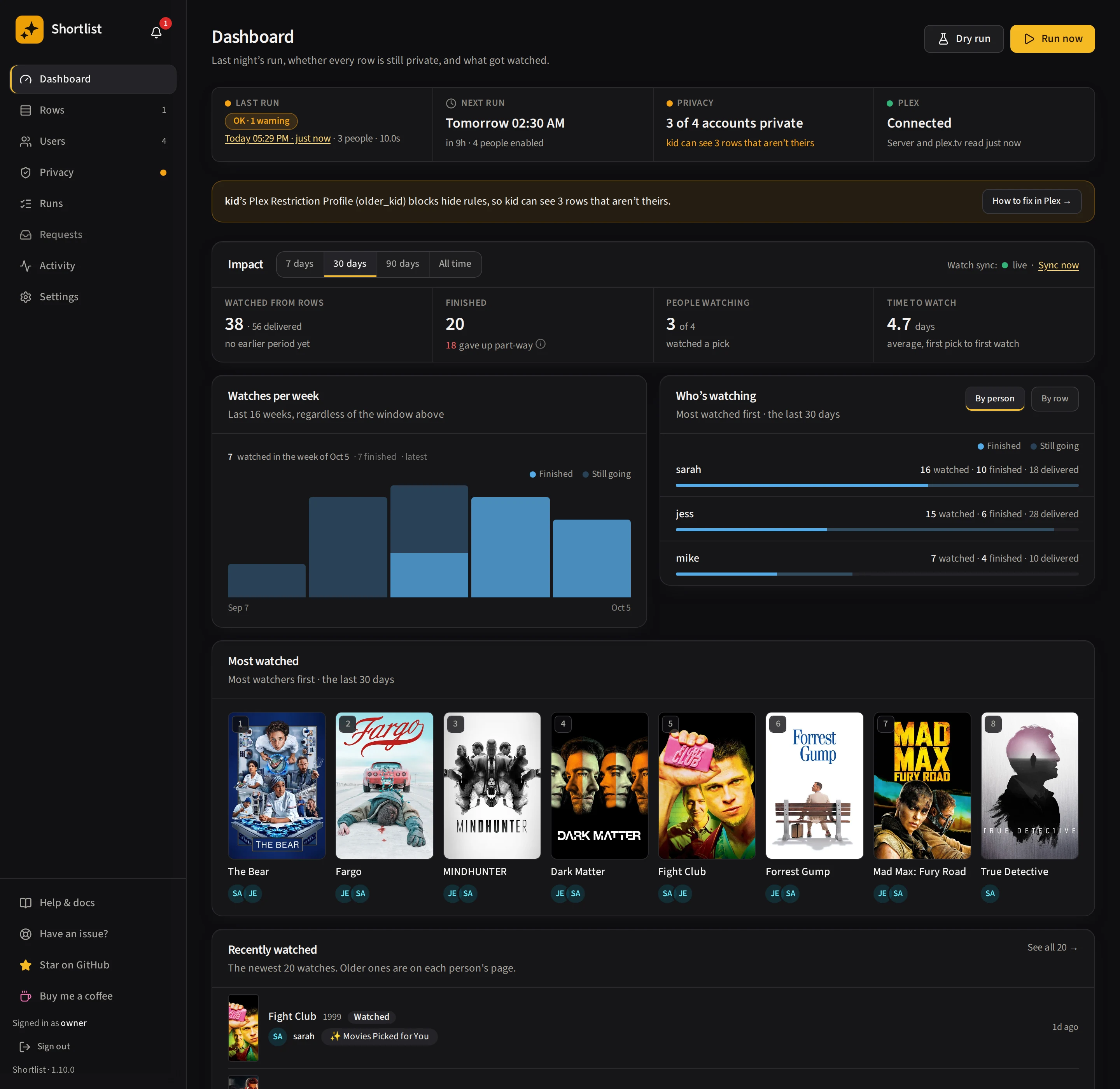This screenshot has width=1120, height=1089.
Task: Click the Dashboard gauge icon in sidebar
Action: pyautogui.click(x=26, y=79)
